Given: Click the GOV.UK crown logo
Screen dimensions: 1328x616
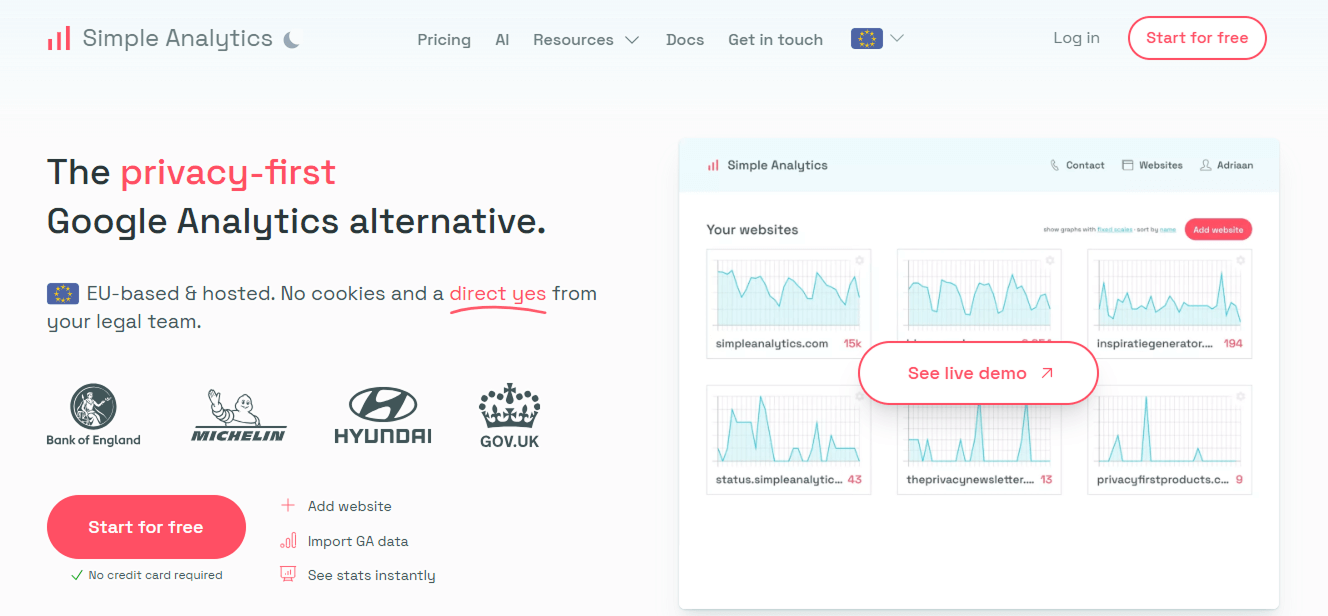Looking at the screenshot, I should 509,416.
